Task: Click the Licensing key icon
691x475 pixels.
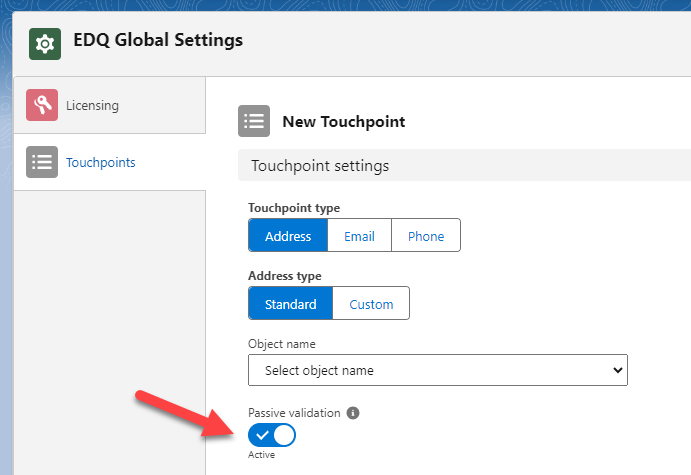Action: tap(42, 105)
